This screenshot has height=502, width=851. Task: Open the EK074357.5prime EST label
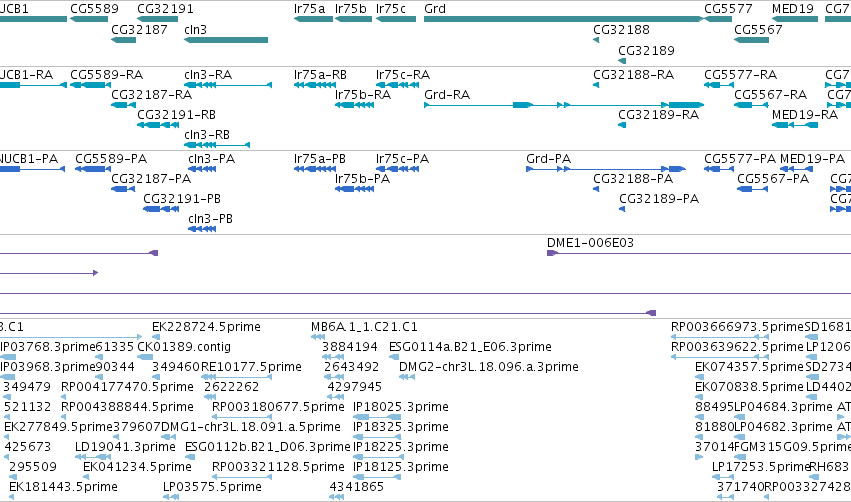(x=750, y=366)
